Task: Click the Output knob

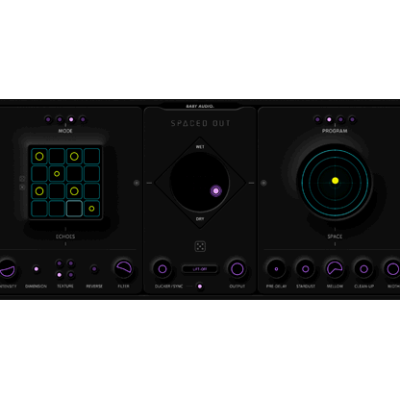Action: 237,269
